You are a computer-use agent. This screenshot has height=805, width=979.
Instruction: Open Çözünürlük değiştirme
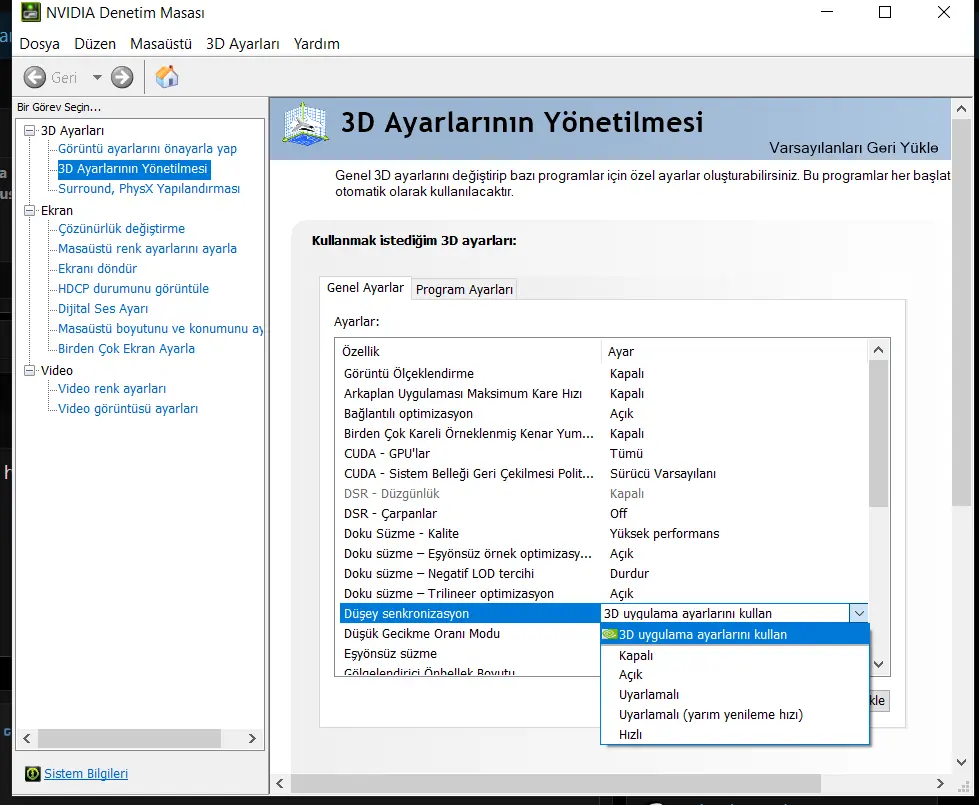(x=121, y=229)
